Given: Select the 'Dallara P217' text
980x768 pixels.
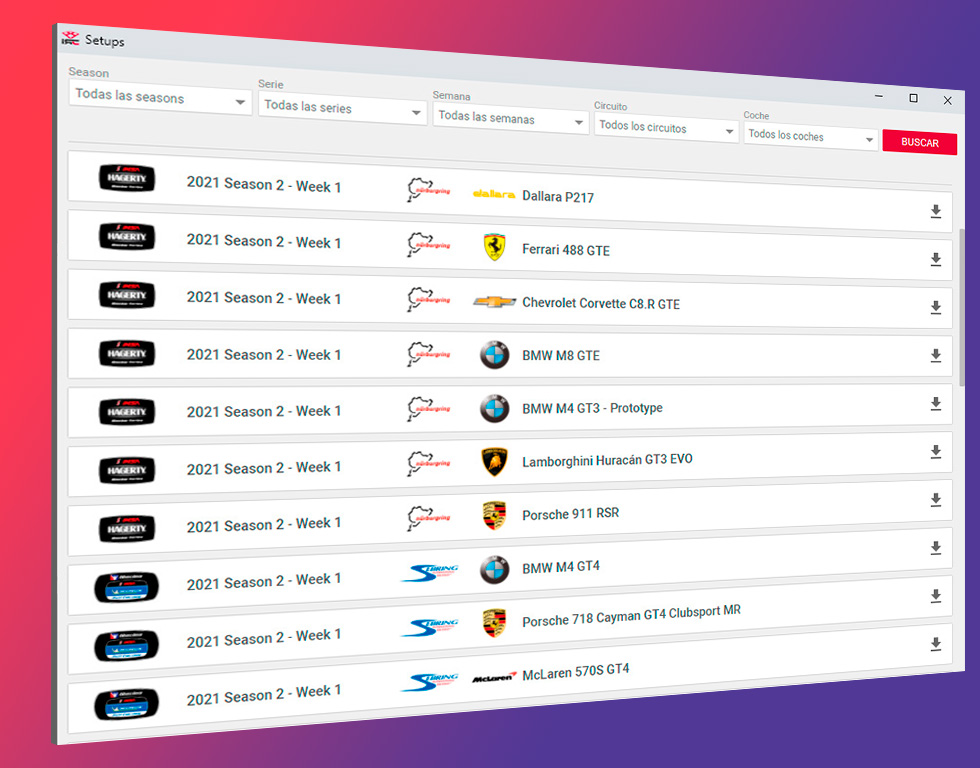Looking at the screenshot, I should (558, 197).
